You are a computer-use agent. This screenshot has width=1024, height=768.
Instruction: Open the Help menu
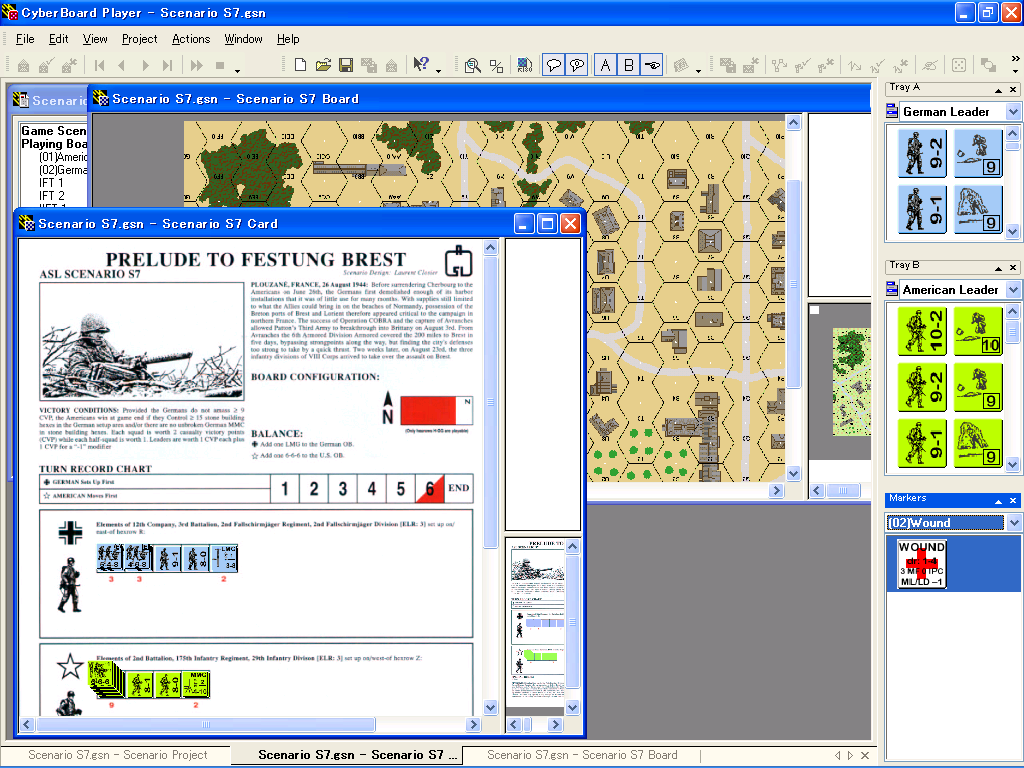coord(288,39)
